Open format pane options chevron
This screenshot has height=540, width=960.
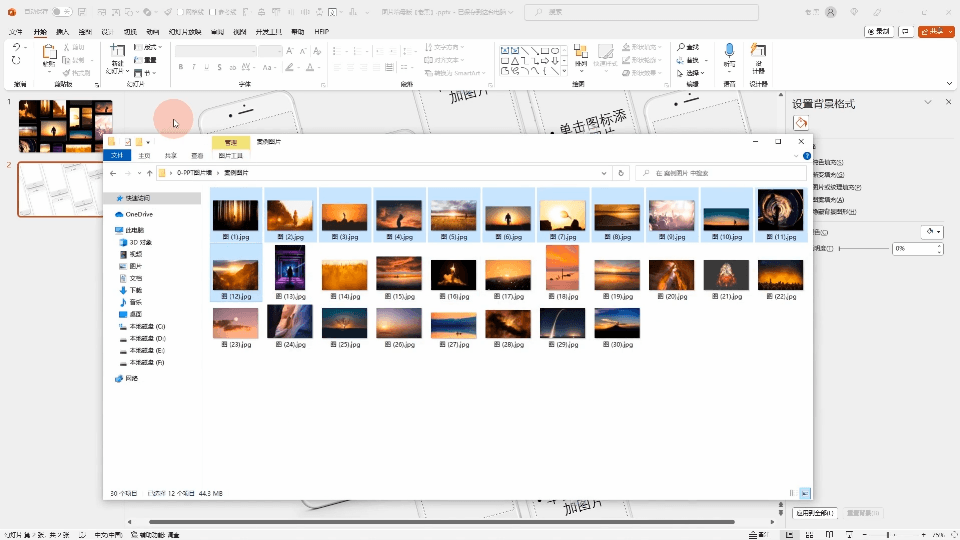pyautogui.click(x=928, y=103)
